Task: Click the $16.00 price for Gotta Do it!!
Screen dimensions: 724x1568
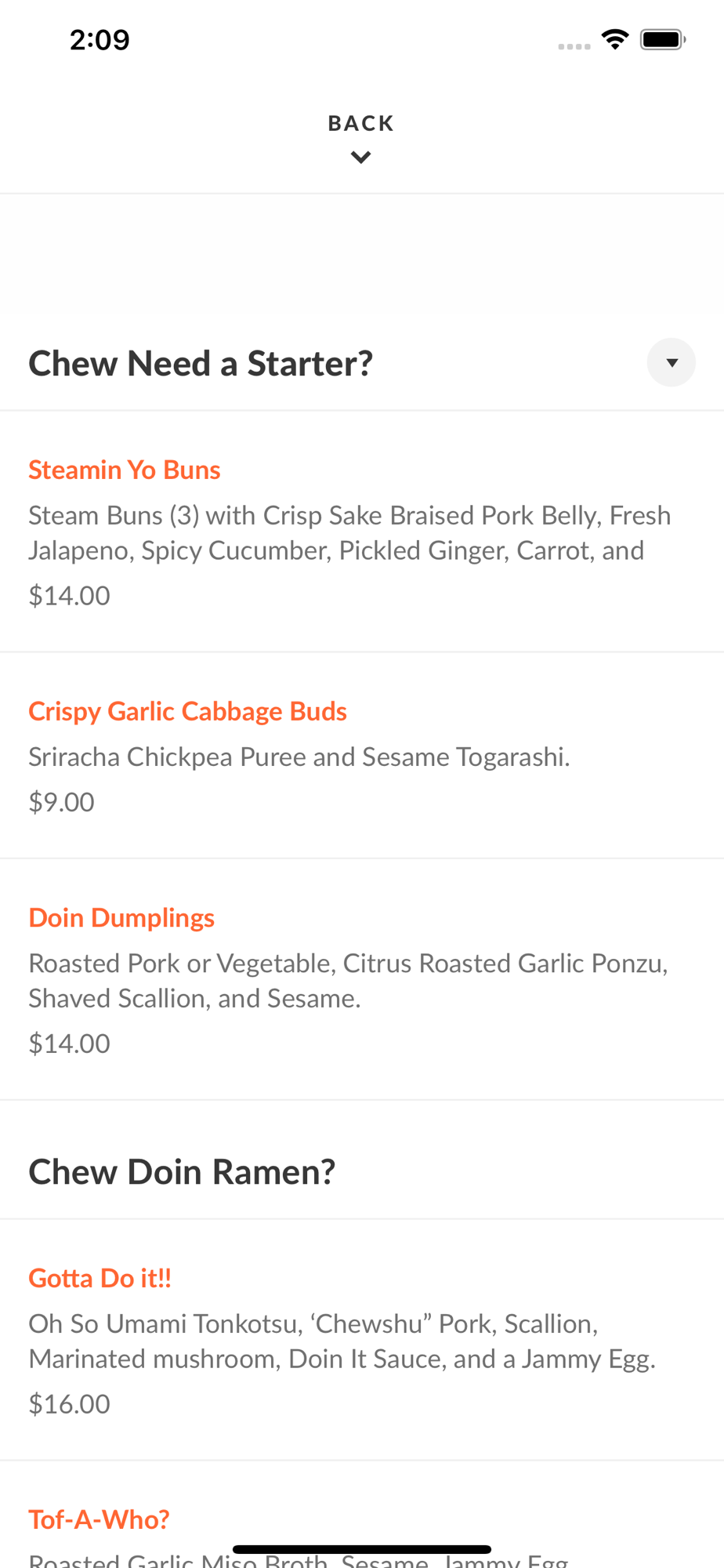Action: (69, 1403)
